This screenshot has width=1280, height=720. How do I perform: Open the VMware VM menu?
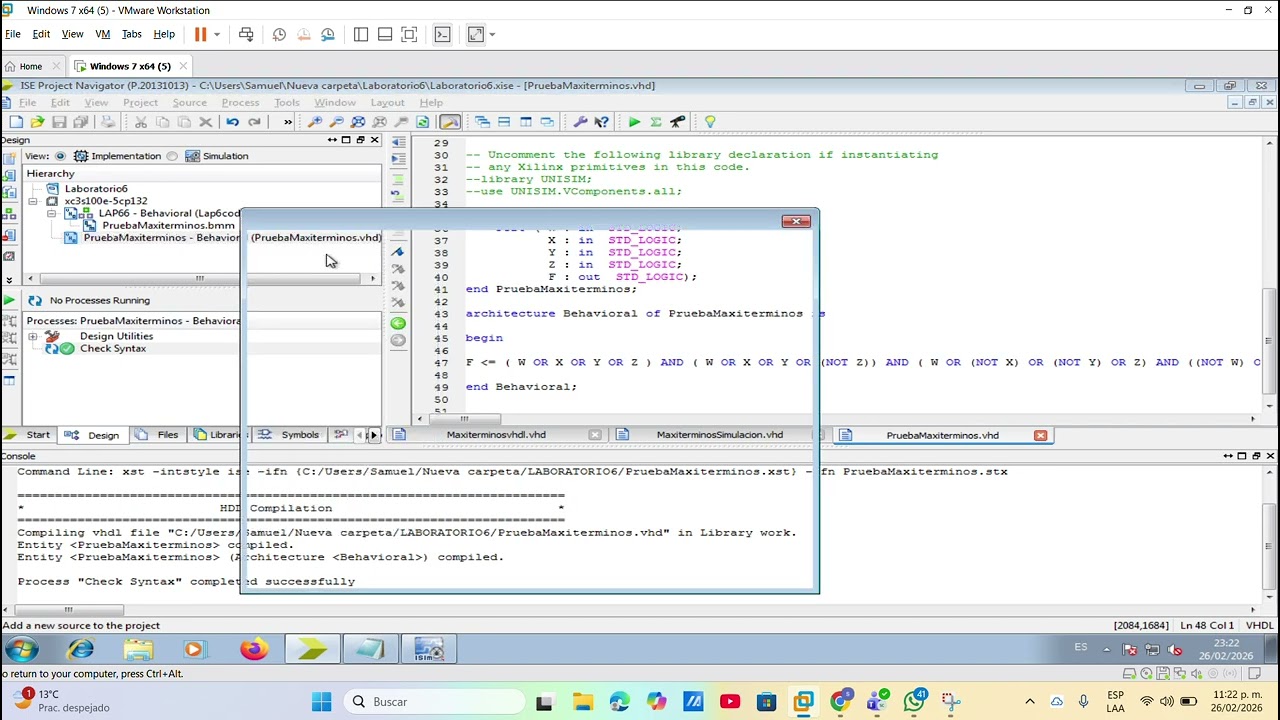[102, 34]
